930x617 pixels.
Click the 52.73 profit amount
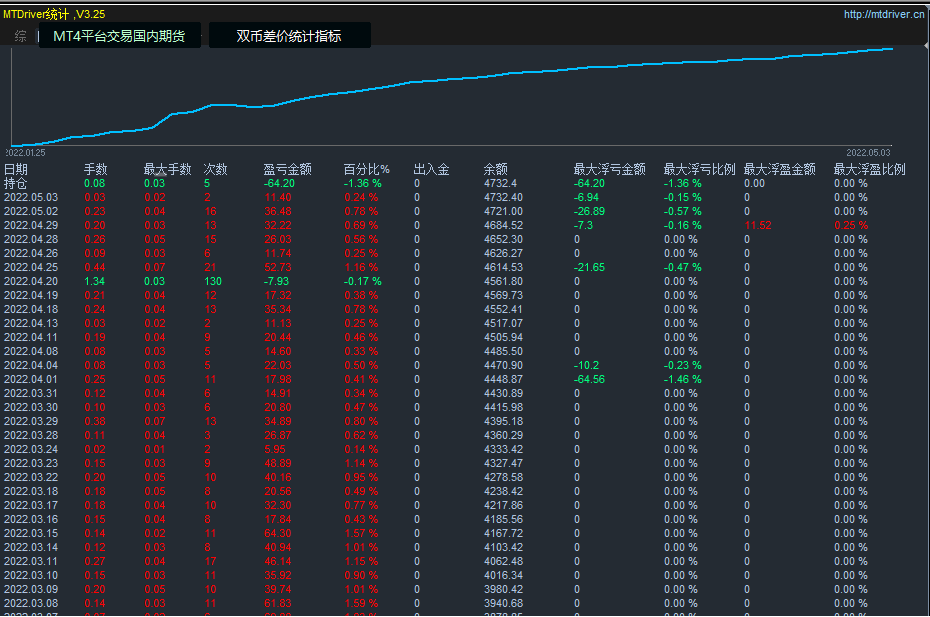tap(278, 268)
